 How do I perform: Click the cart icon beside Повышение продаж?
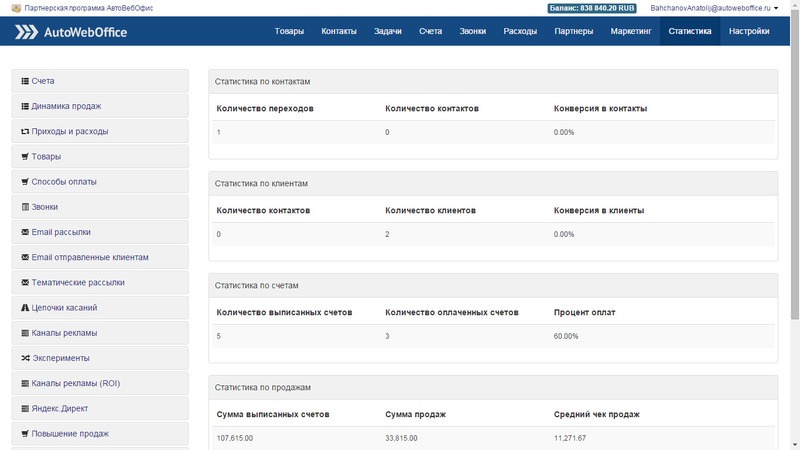25,434
